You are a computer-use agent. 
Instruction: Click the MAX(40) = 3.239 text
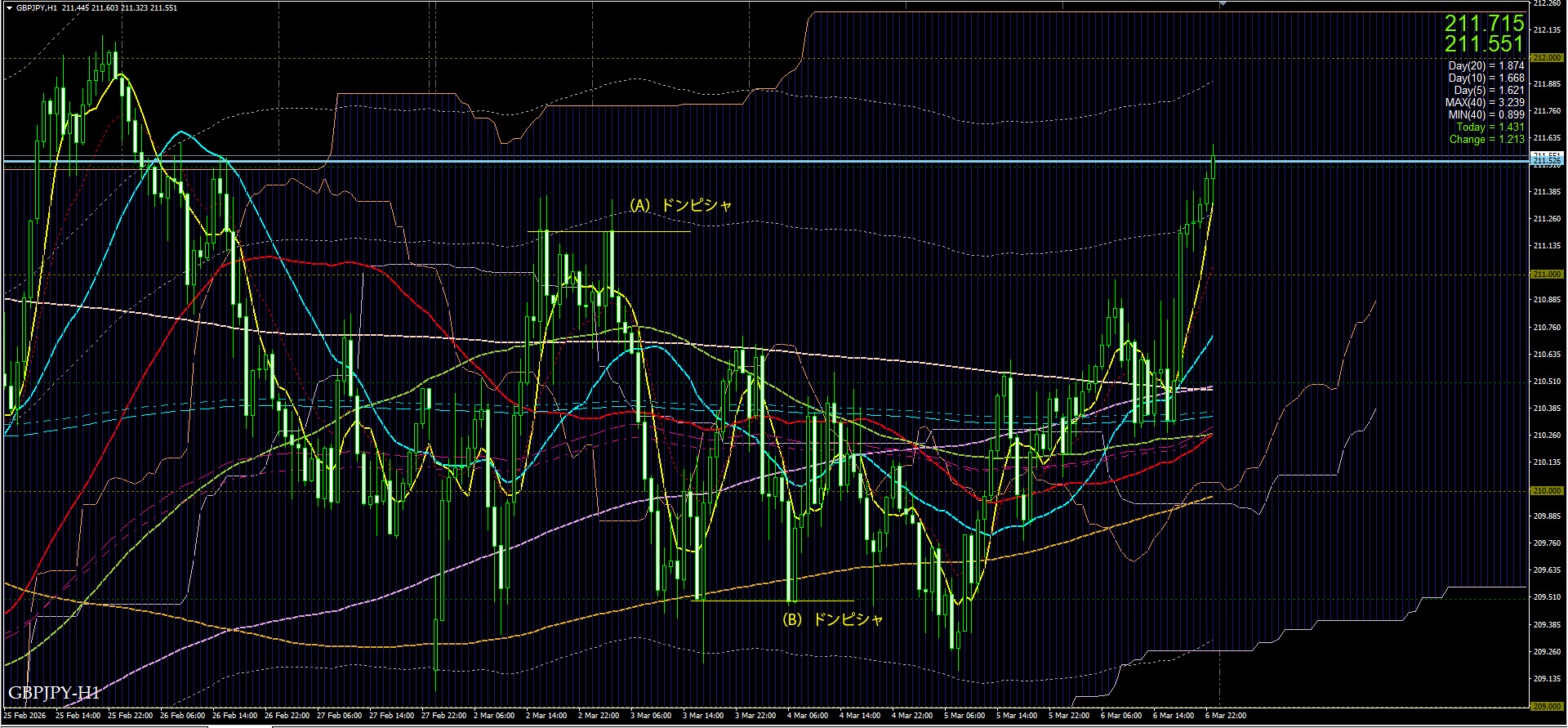pyautogui.click(x=1484, y=102)
